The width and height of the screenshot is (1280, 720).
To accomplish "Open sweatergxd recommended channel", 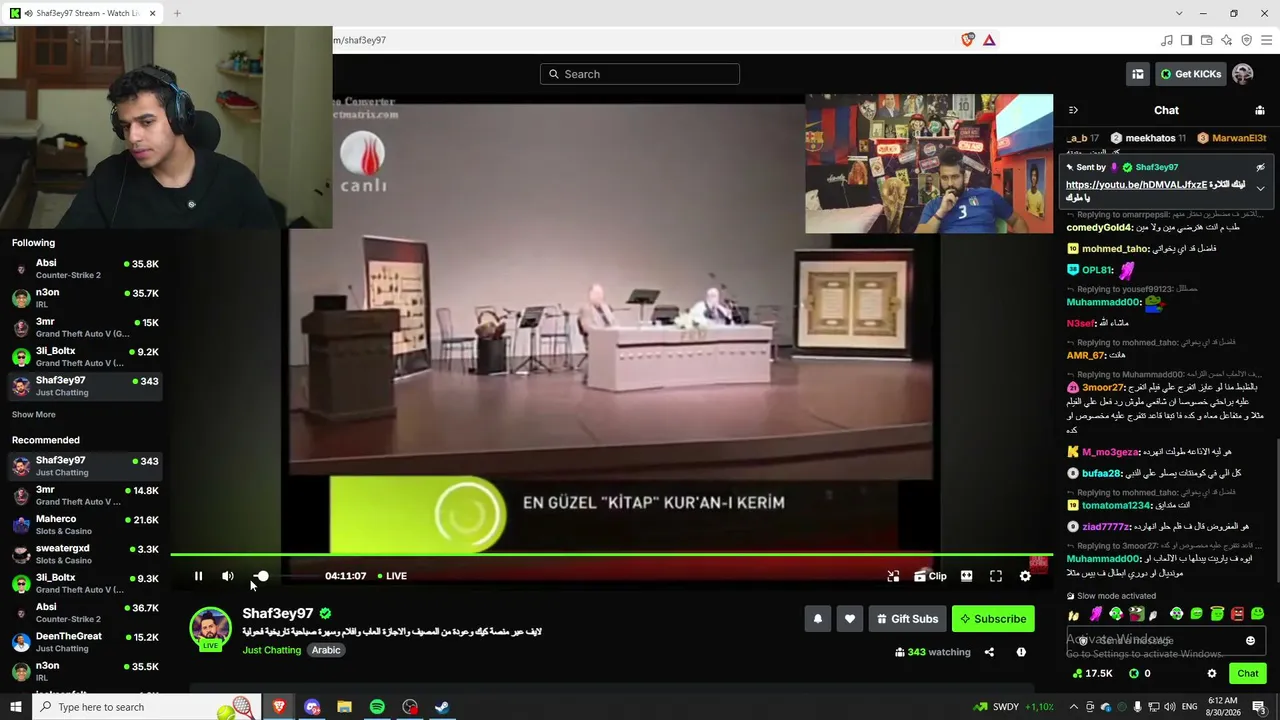I will pyautogui.click(x=85, y=554).
